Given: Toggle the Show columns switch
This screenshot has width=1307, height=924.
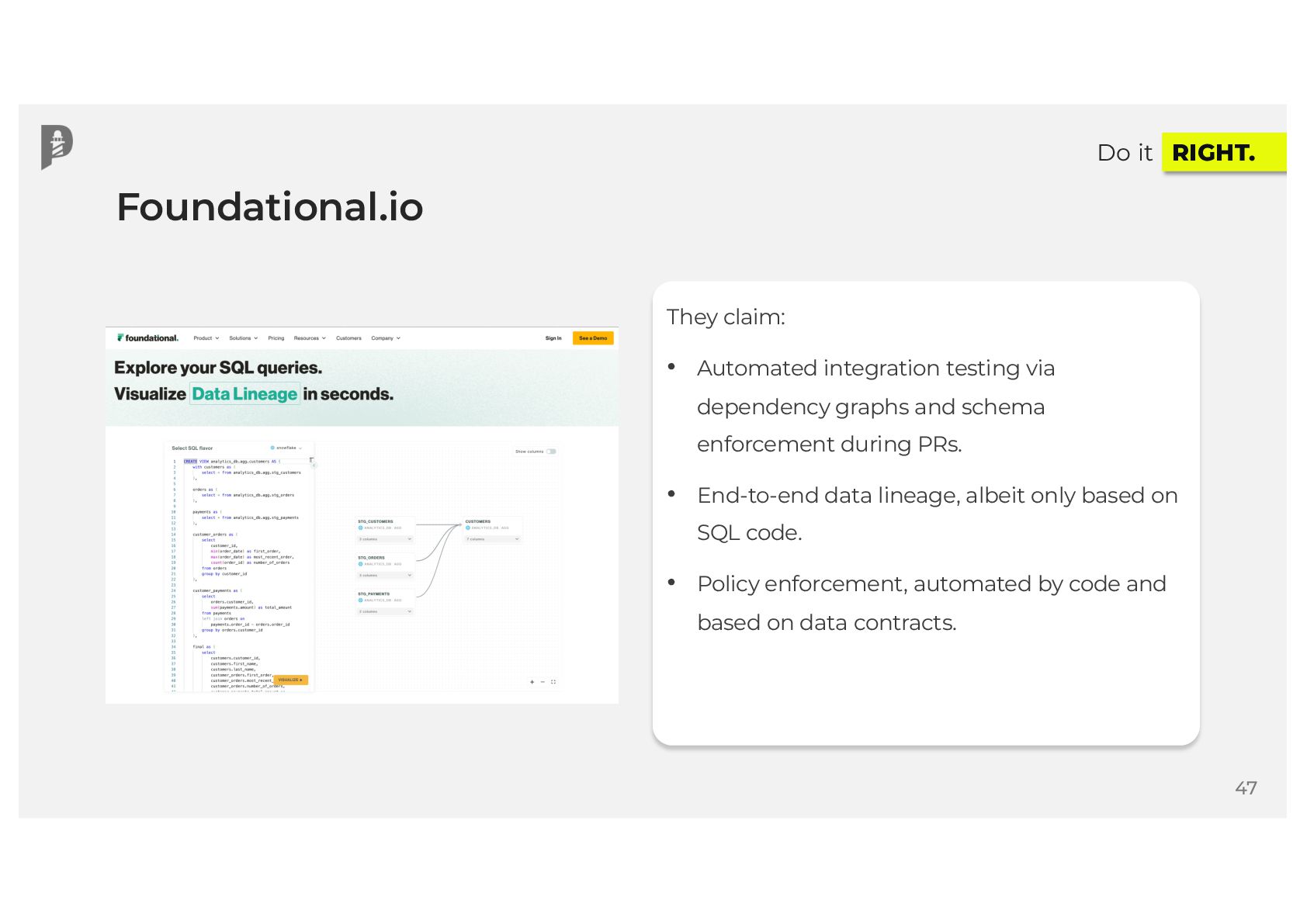Looking at the screenshot, I should pos(551,452).
